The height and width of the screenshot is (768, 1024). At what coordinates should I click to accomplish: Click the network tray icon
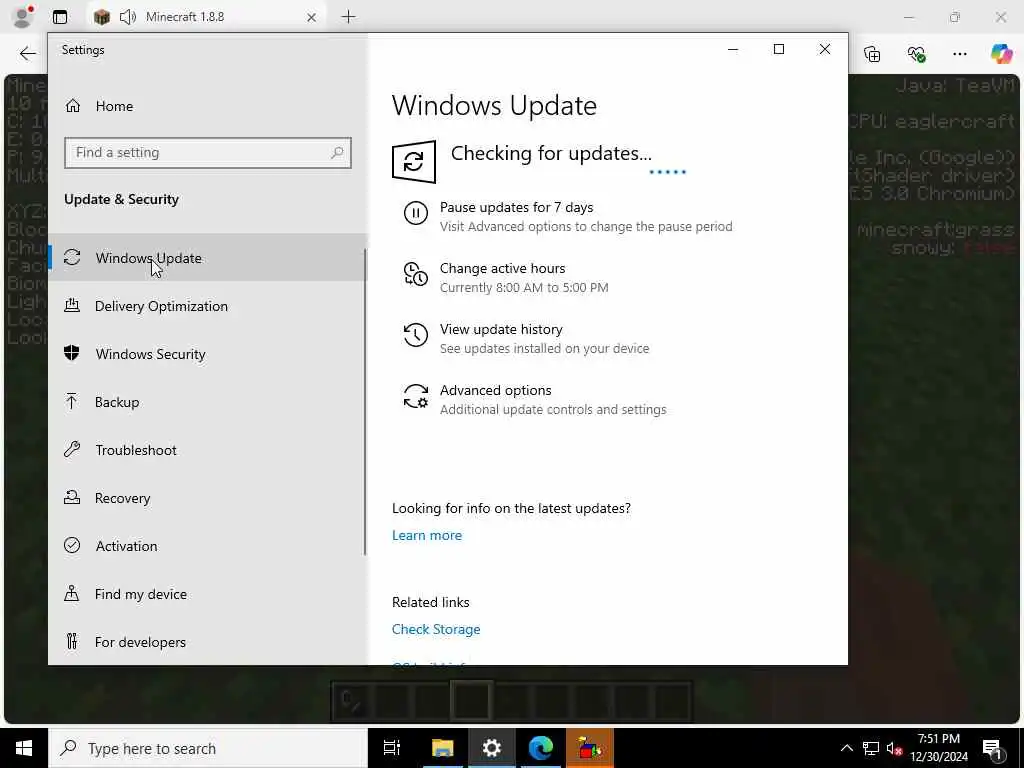871,748
